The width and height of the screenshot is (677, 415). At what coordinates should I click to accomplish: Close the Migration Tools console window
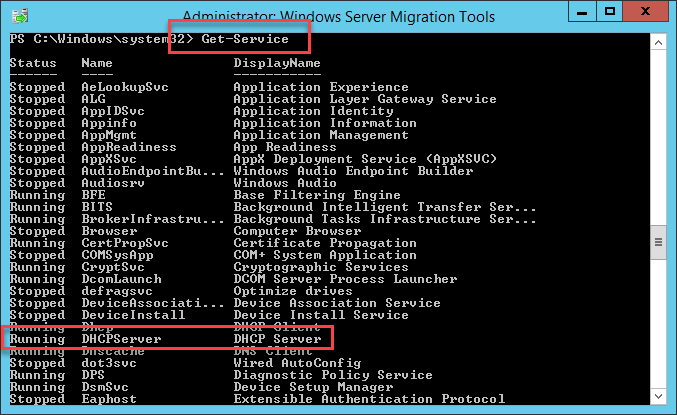pyautogui.click(x=645, y=11)
